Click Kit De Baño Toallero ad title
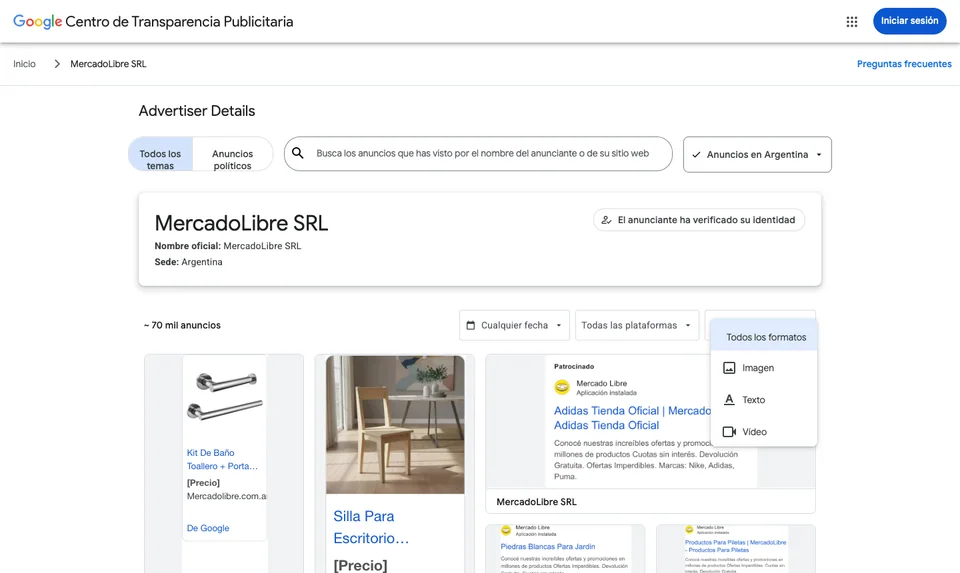 222,459
